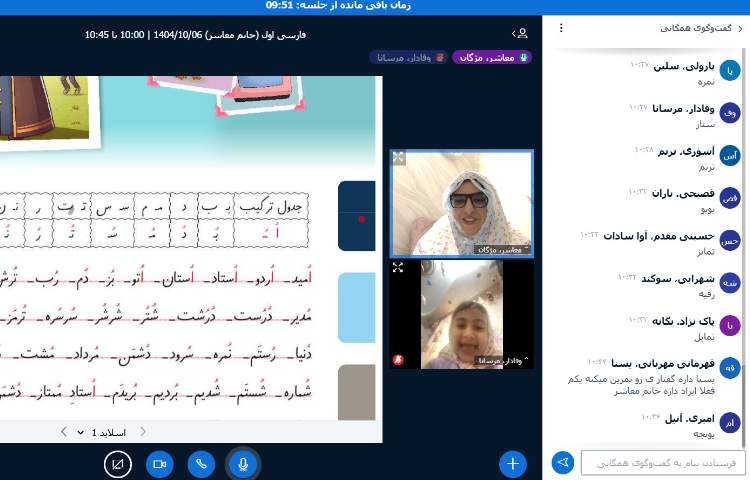Toggle the users list panel icon

click(520, 33)
